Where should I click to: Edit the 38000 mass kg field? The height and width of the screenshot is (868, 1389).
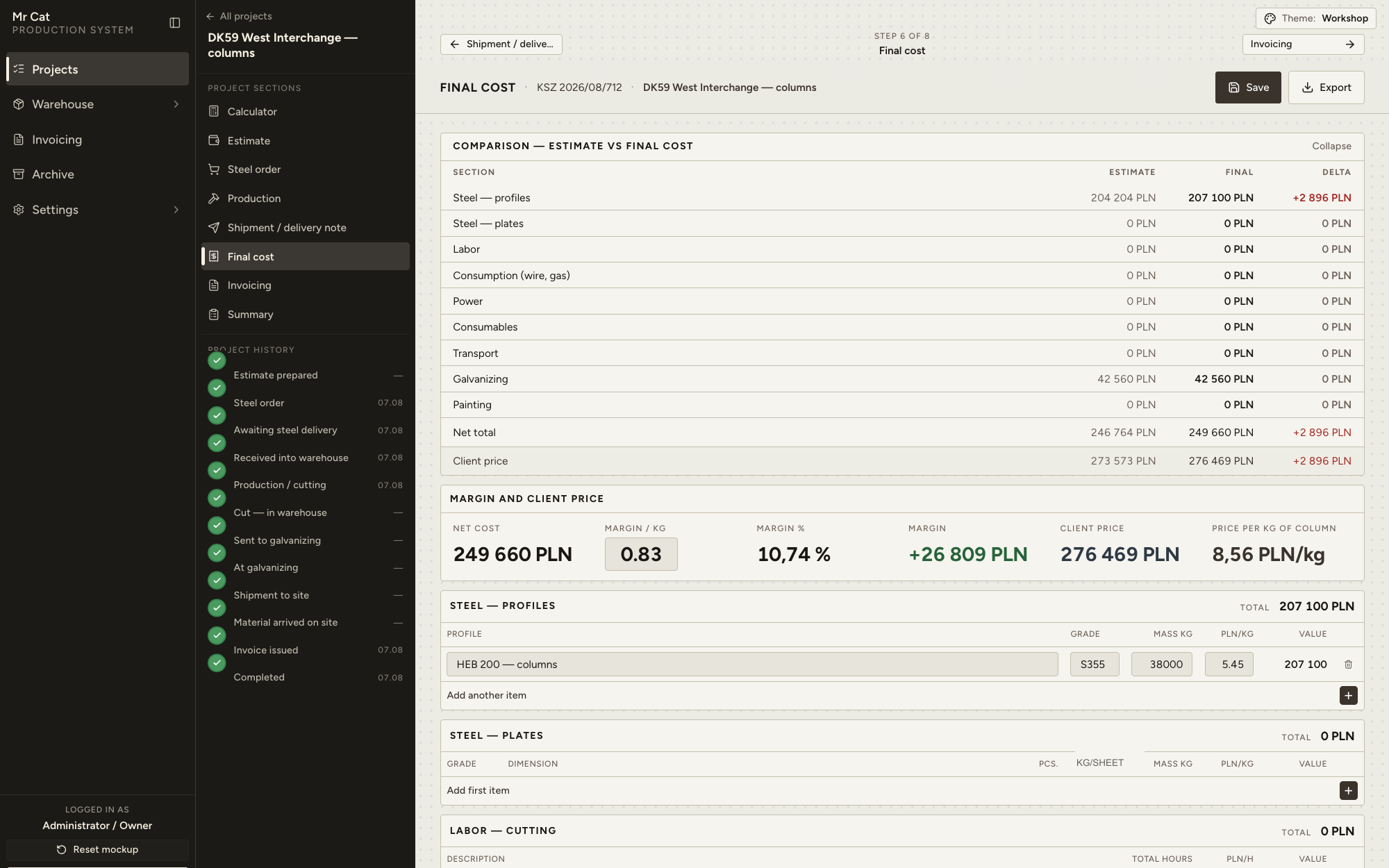[x=1162, y=665]
